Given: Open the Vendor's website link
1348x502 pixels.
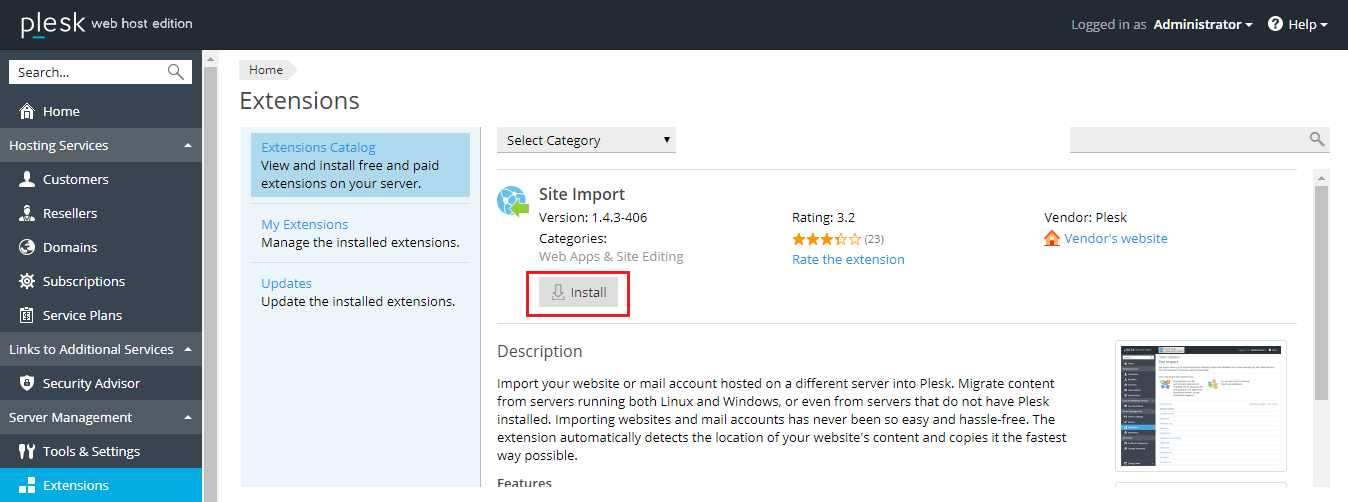Looking at the screenshot, I should pos(1116,238).
